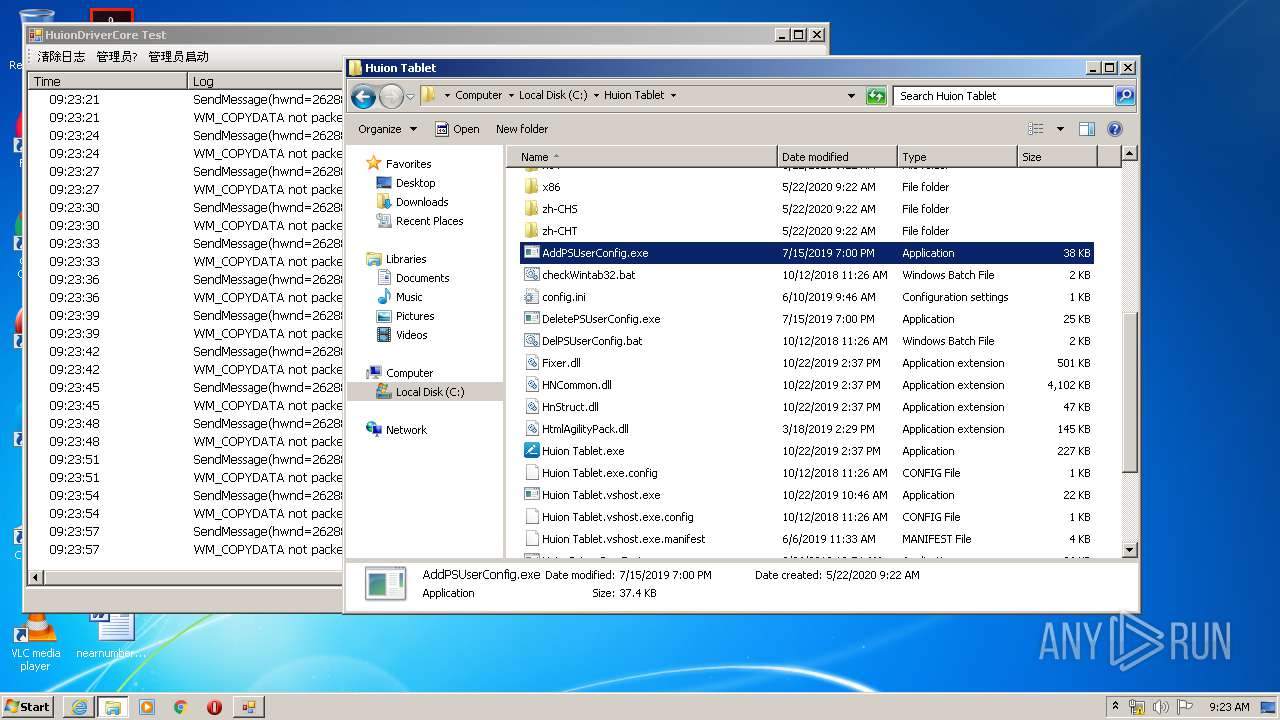Viewport: 1280px width, 720px height.
Task: Open 管理员启动 menu in HuionDriverCore Test
Action: pos(178,57)
